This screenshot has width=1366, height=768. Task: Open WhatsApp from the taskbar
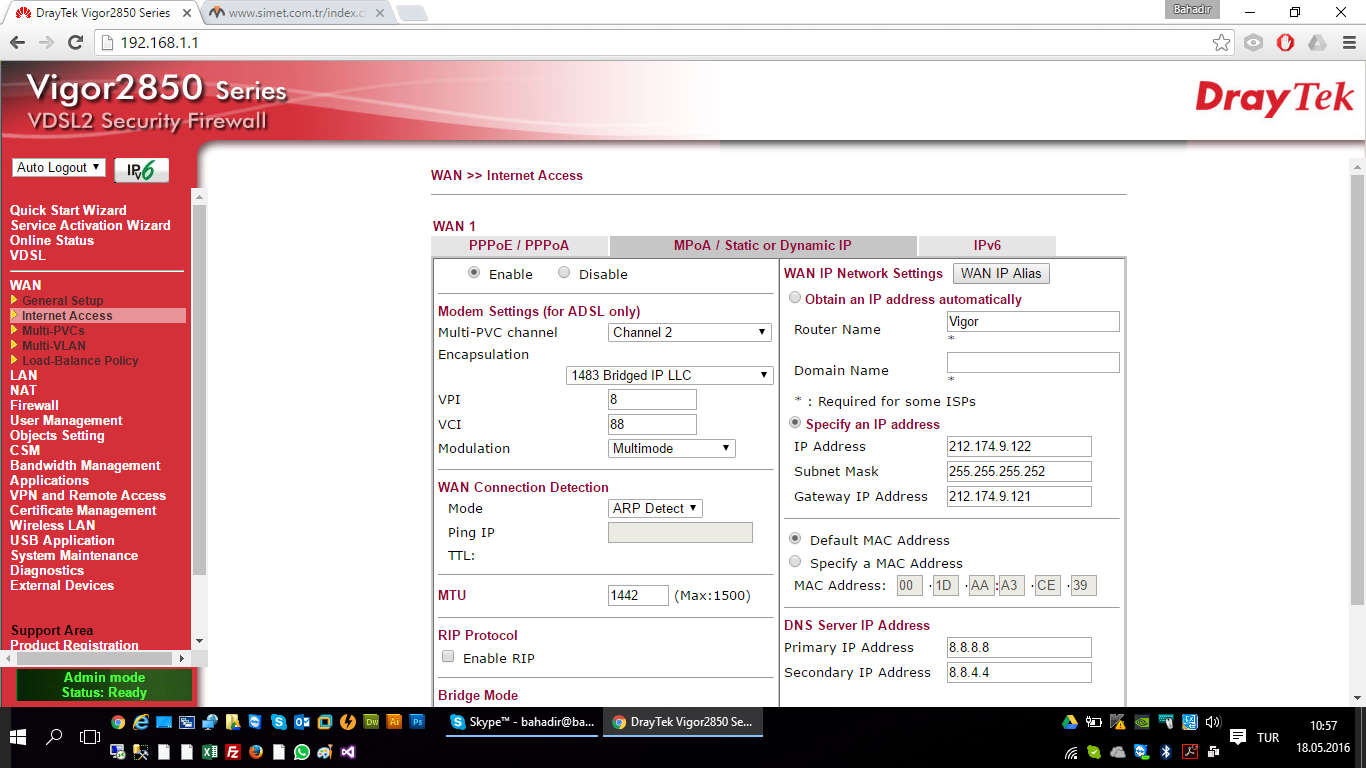click(x=302, y=751)
